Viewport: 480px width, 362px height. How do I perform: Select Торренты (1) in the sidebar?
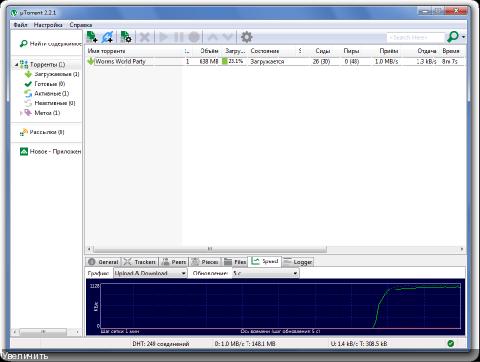point(47,64)
